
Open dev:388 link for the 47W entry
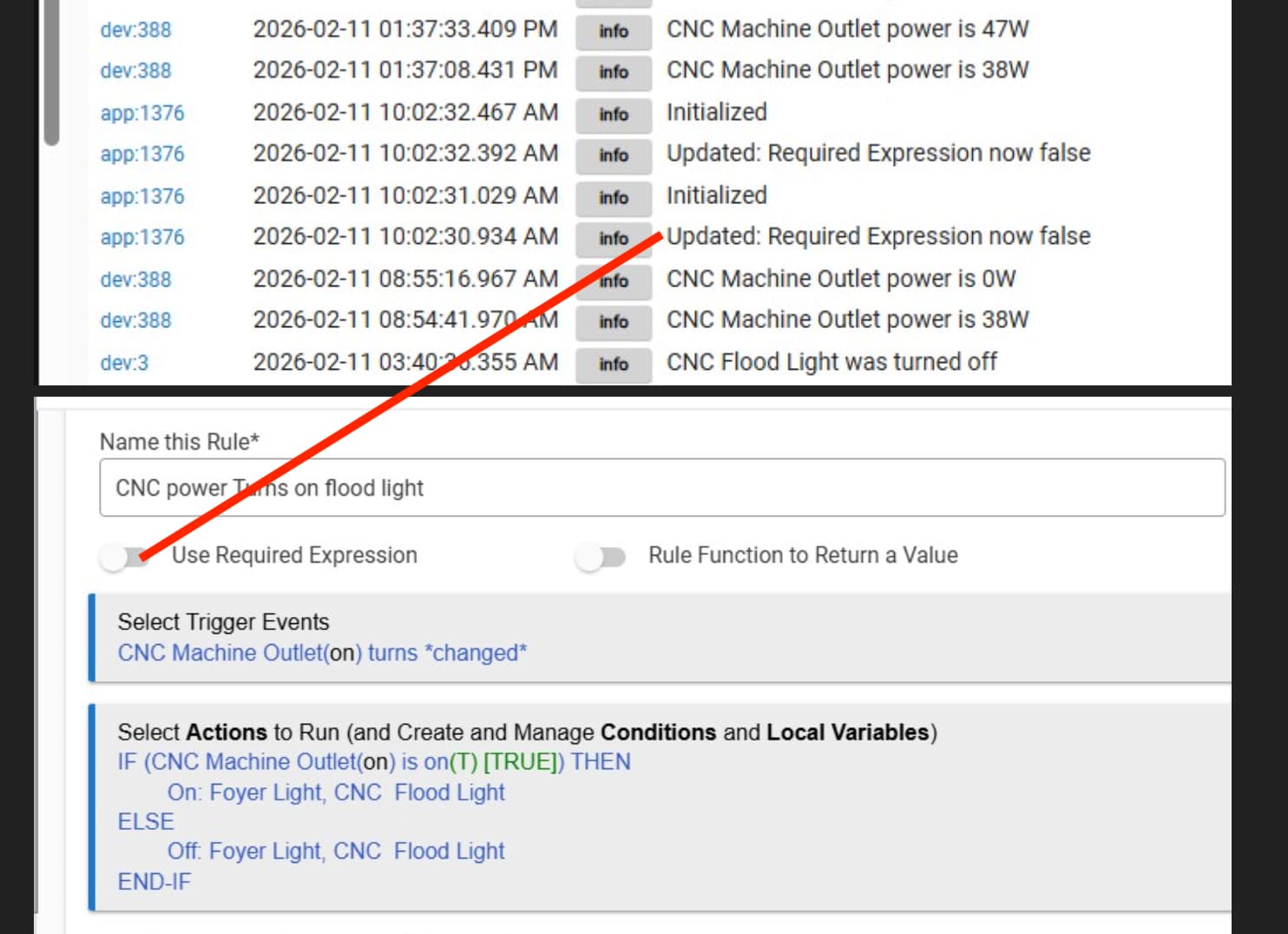(136, 30)
